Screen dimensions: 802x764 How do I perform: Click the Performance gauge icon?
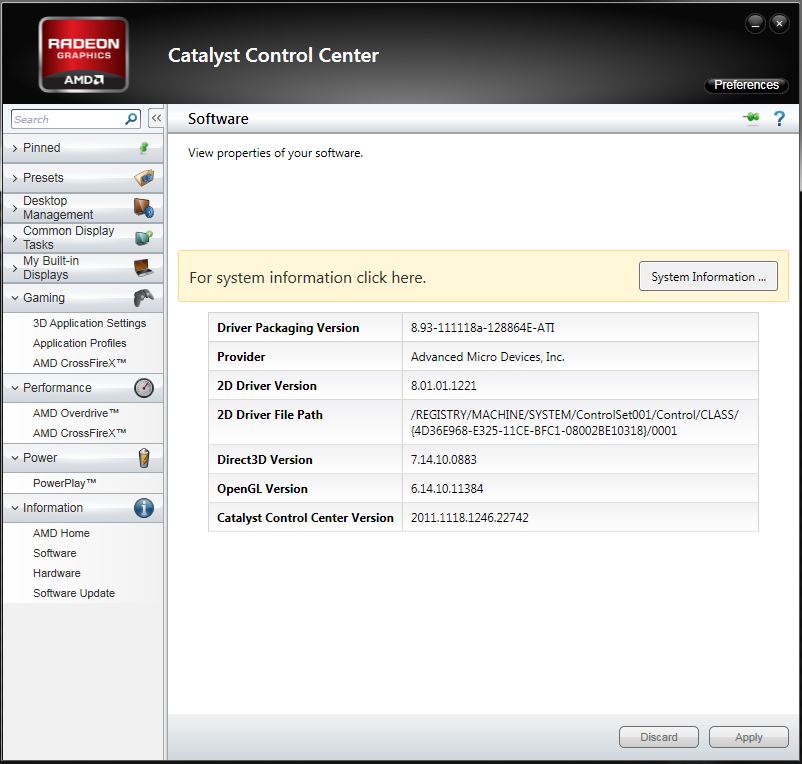144,388
